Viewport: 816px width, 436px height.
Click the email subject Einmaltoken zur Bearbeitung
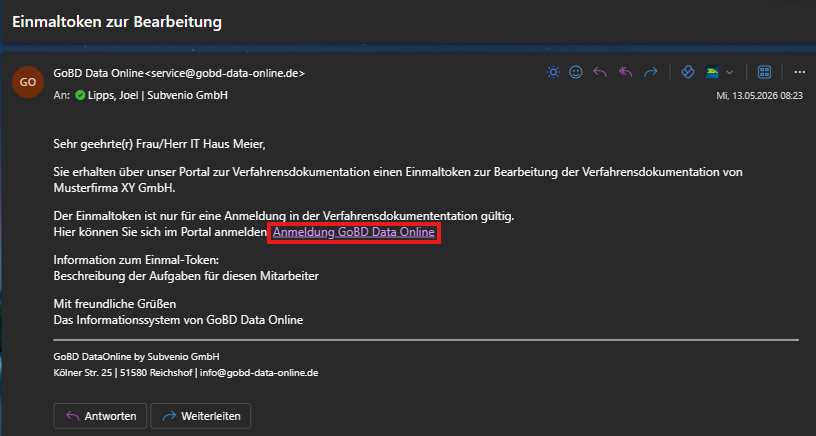pyautogui.click(x=117, y=22)
